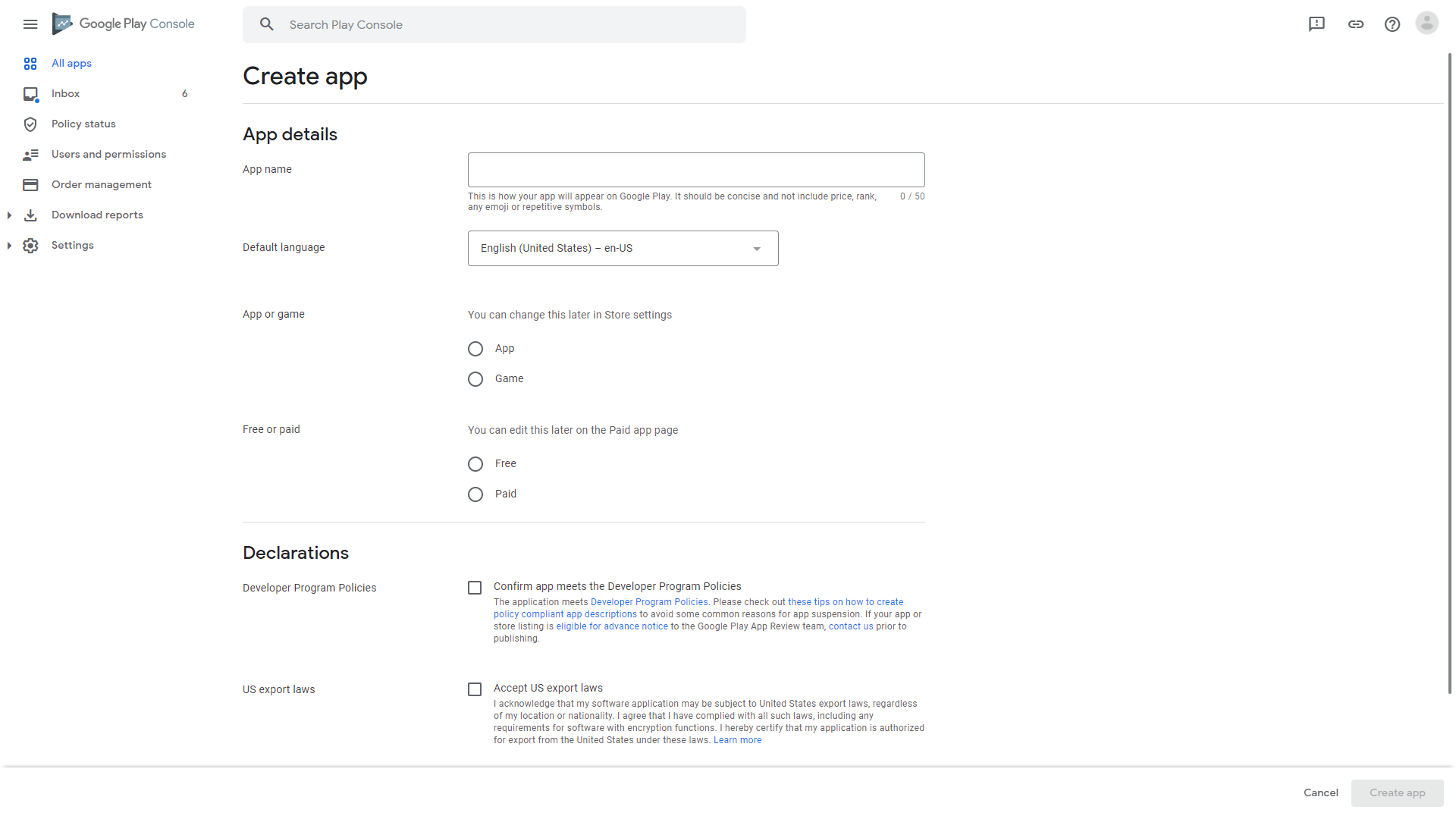This screenshot has width=1456, height=819.
Task: Check the Accept US export laws box
Action: [x=475, y=689]
